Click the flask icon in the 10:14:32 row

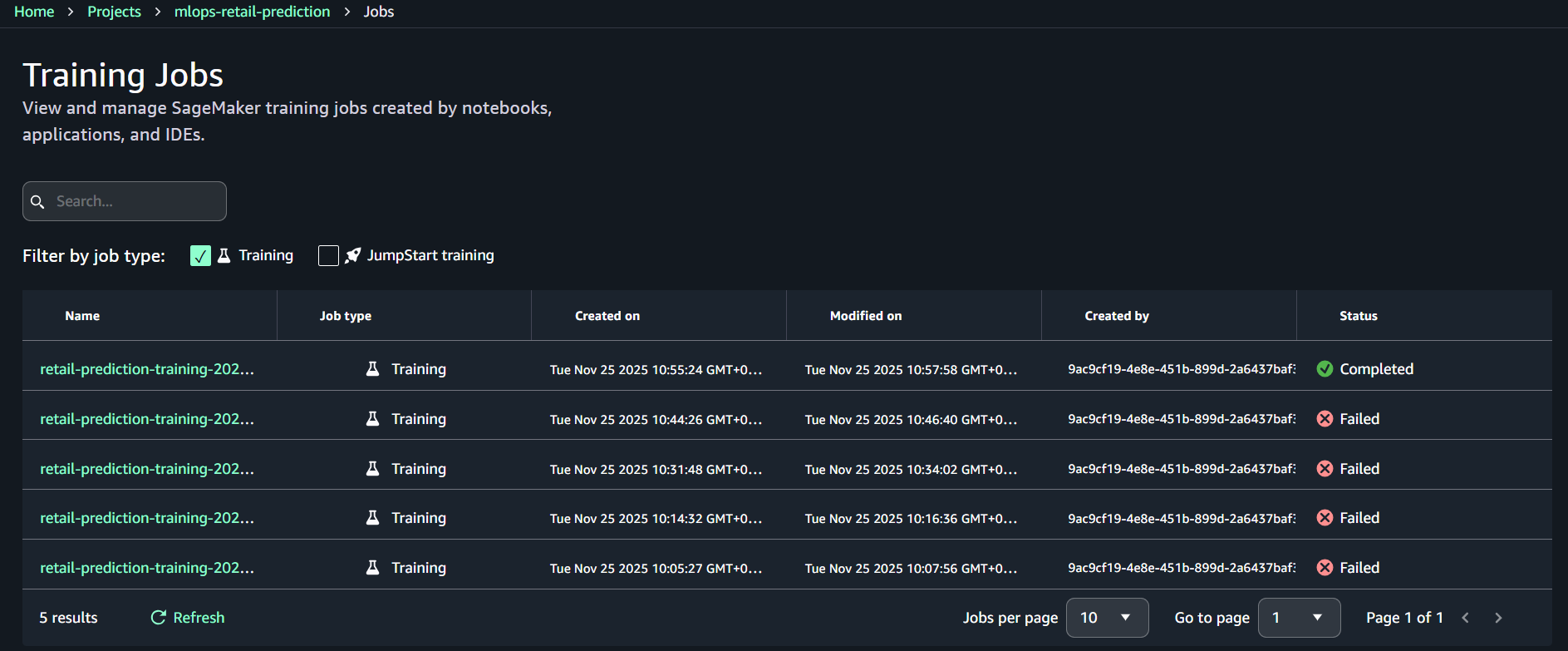[372, 518]
